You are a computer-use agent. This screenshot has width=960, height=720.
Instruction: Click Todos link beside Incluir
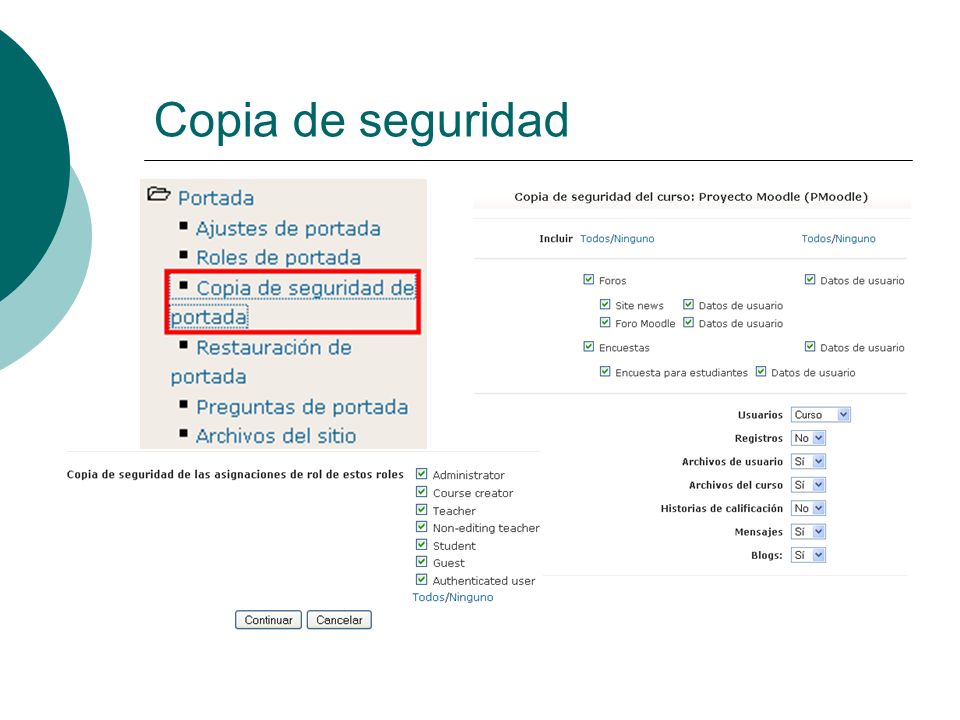pyautogui.click(x=594, y=239)
